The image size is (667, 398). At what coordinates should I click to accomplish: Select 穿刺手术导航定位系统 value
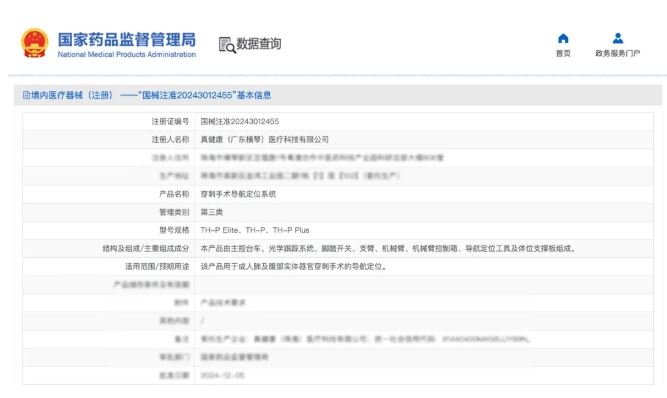tap(238, 194)
